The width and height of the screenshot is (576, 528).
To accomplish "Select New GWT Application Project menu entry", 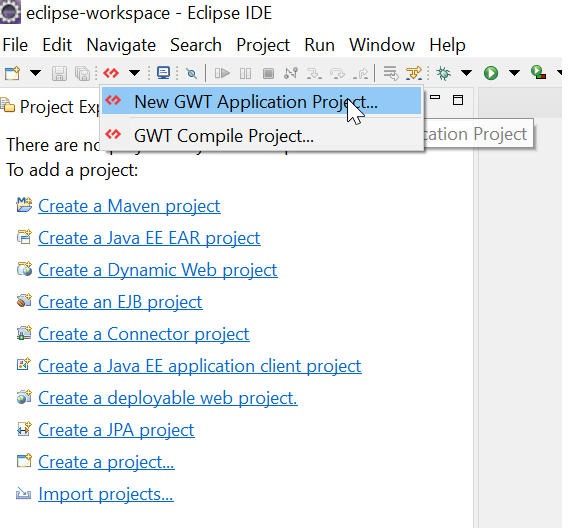I will 262,101.
